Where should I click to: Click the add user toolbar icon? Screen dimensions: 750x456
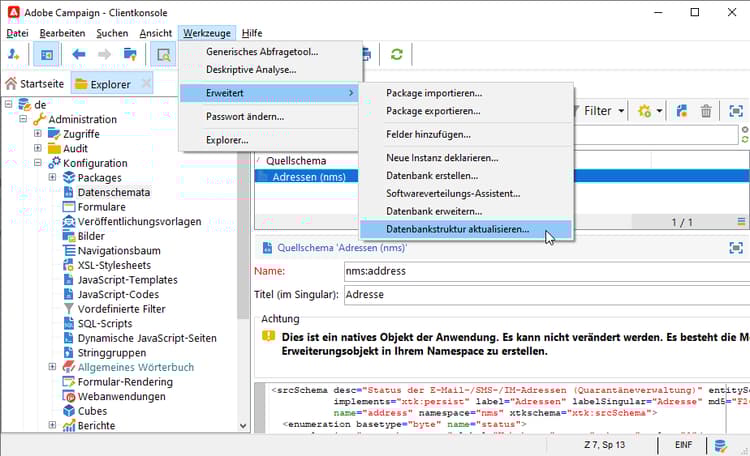pos(13,54)
